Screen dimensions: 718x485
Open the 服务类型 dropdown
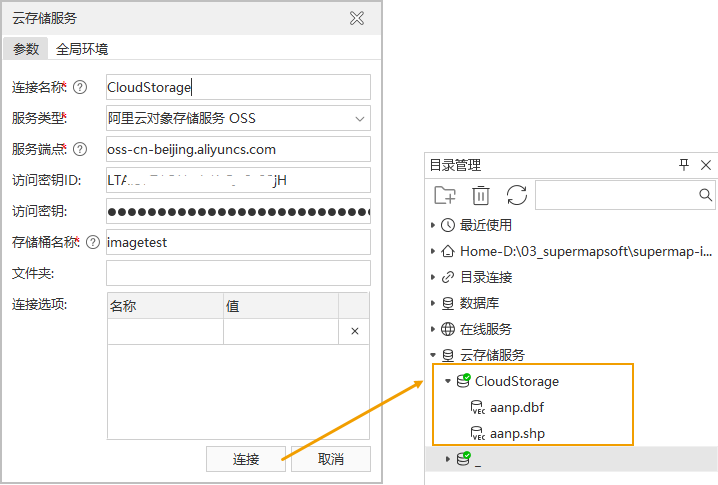point(359,118)
